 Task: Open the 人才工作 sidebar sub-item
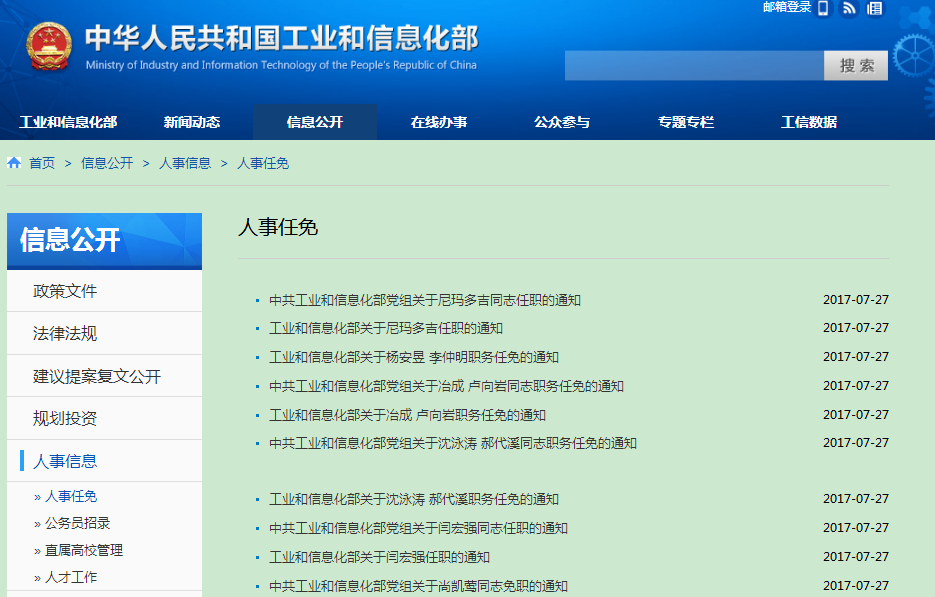point(71,577)
